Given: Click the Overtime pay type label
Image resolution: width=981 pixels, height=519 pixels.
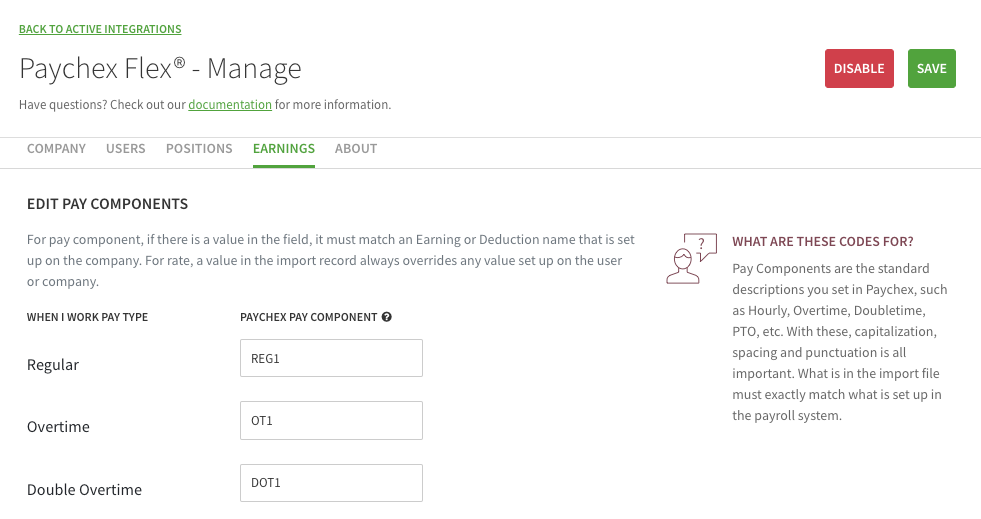Looking at the screenshot, I should click(58, 426).
